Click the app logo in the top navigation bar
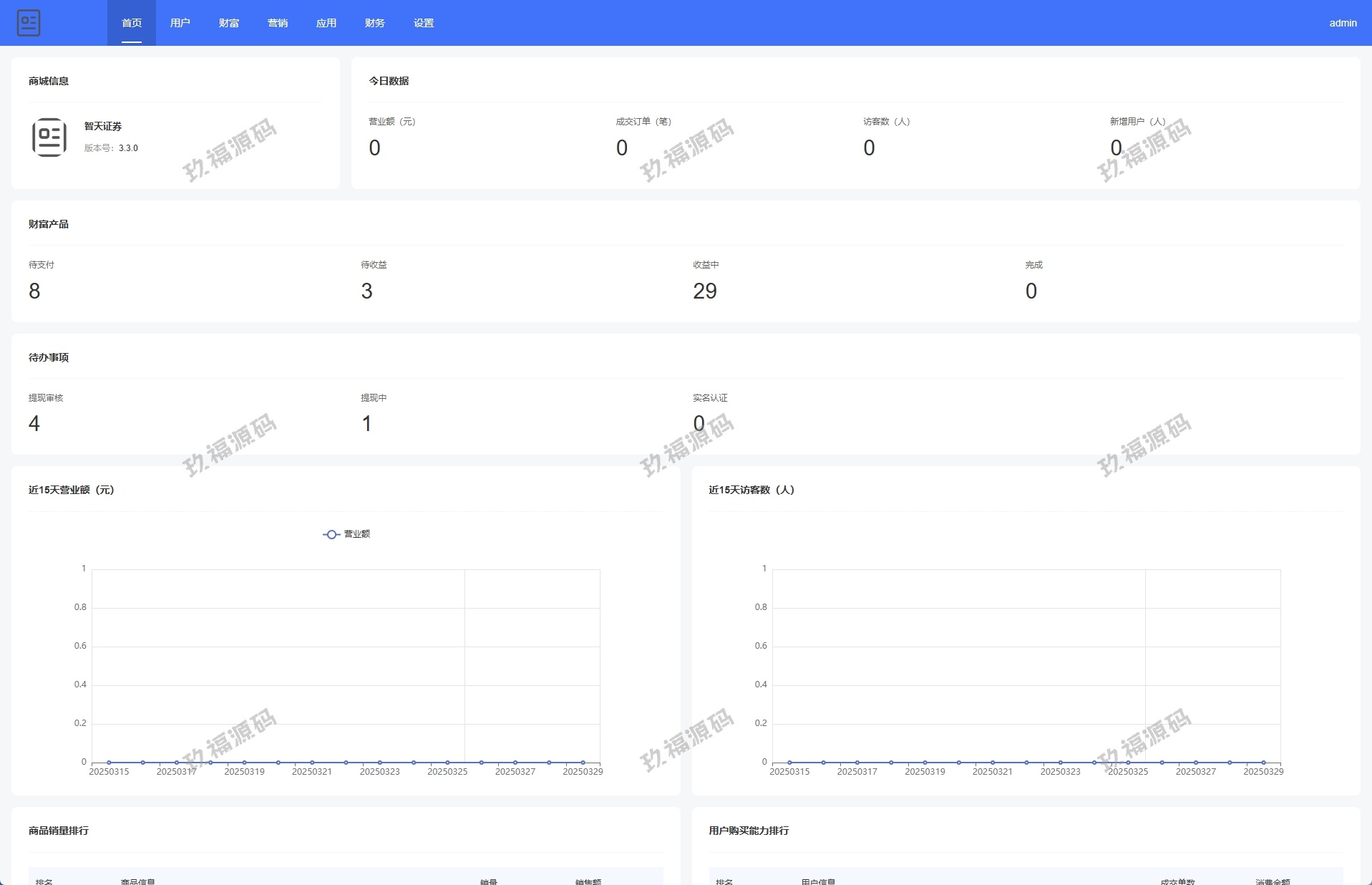 pyautogui.click(x=29, y=23)
